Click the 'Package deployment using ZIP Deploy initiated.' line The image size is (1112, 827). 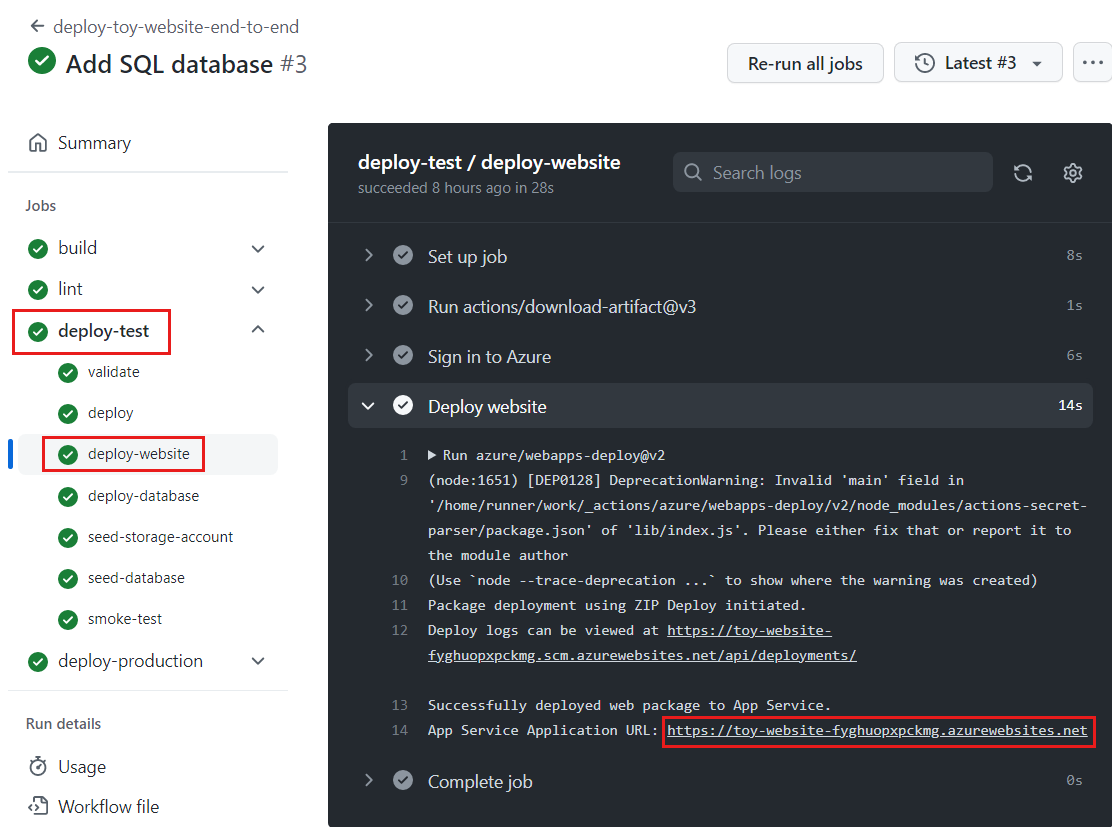click(617, 606)
